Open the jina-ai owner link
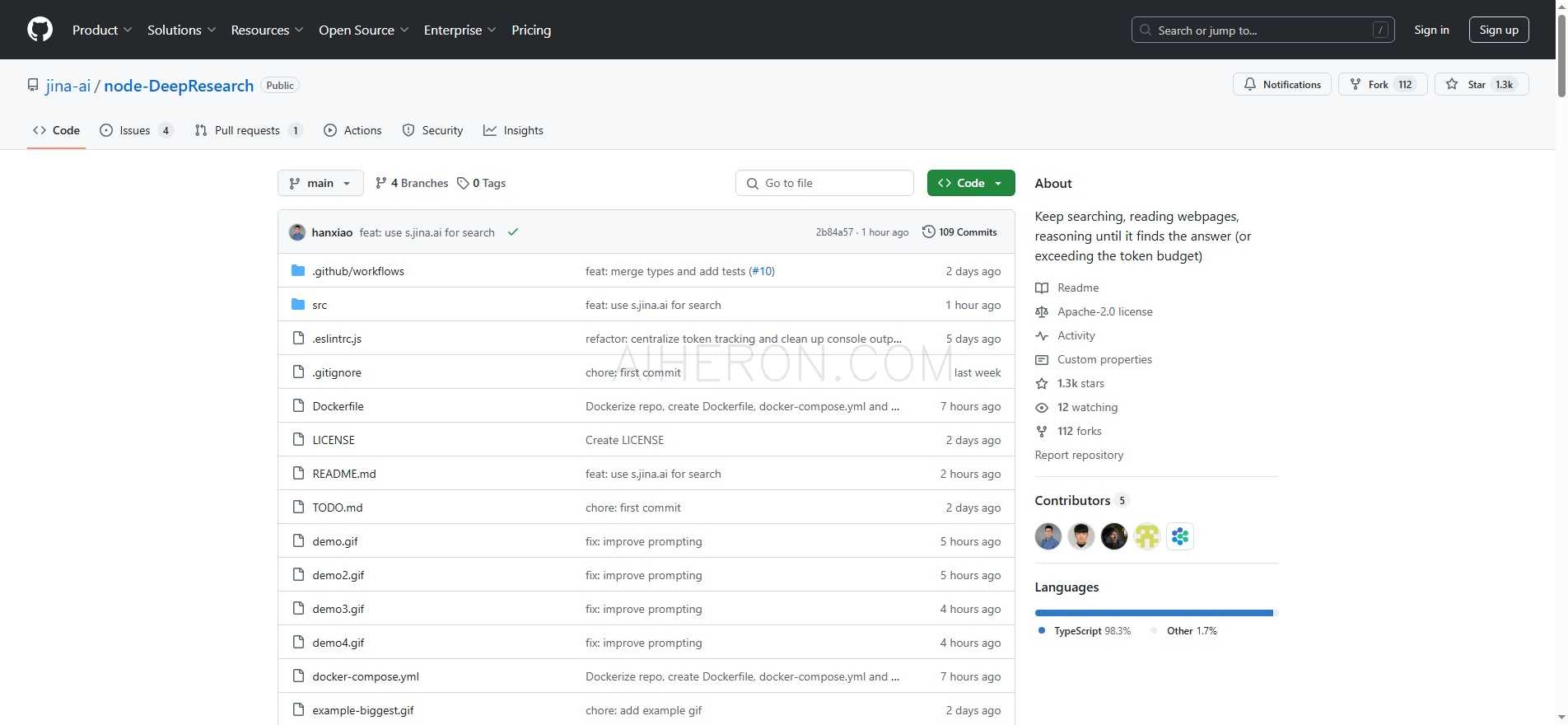Image resolution: width=1568 pixels, height=725 pixels. tap(68, 86)
